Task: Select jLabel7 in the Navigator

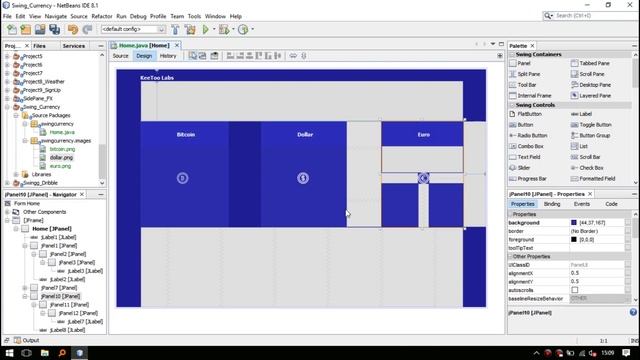Action: click(85, 322)
